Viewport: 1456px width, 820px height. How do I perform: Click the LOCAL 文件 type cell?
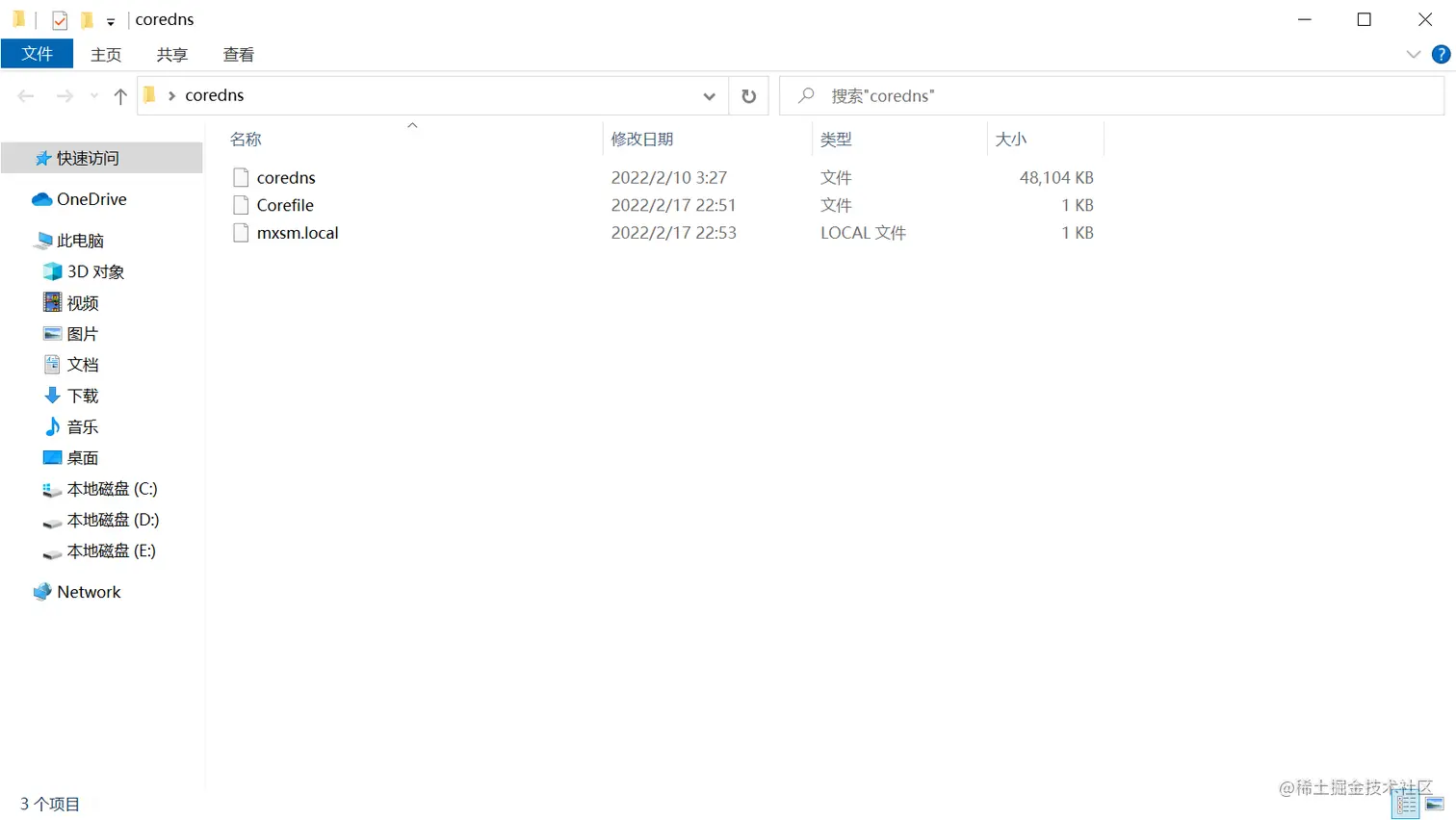point(863,233)
